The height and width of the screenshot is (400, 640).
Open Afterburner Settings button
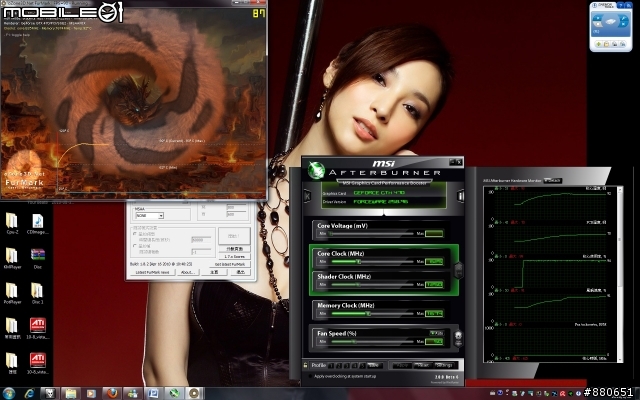[444, 365]
